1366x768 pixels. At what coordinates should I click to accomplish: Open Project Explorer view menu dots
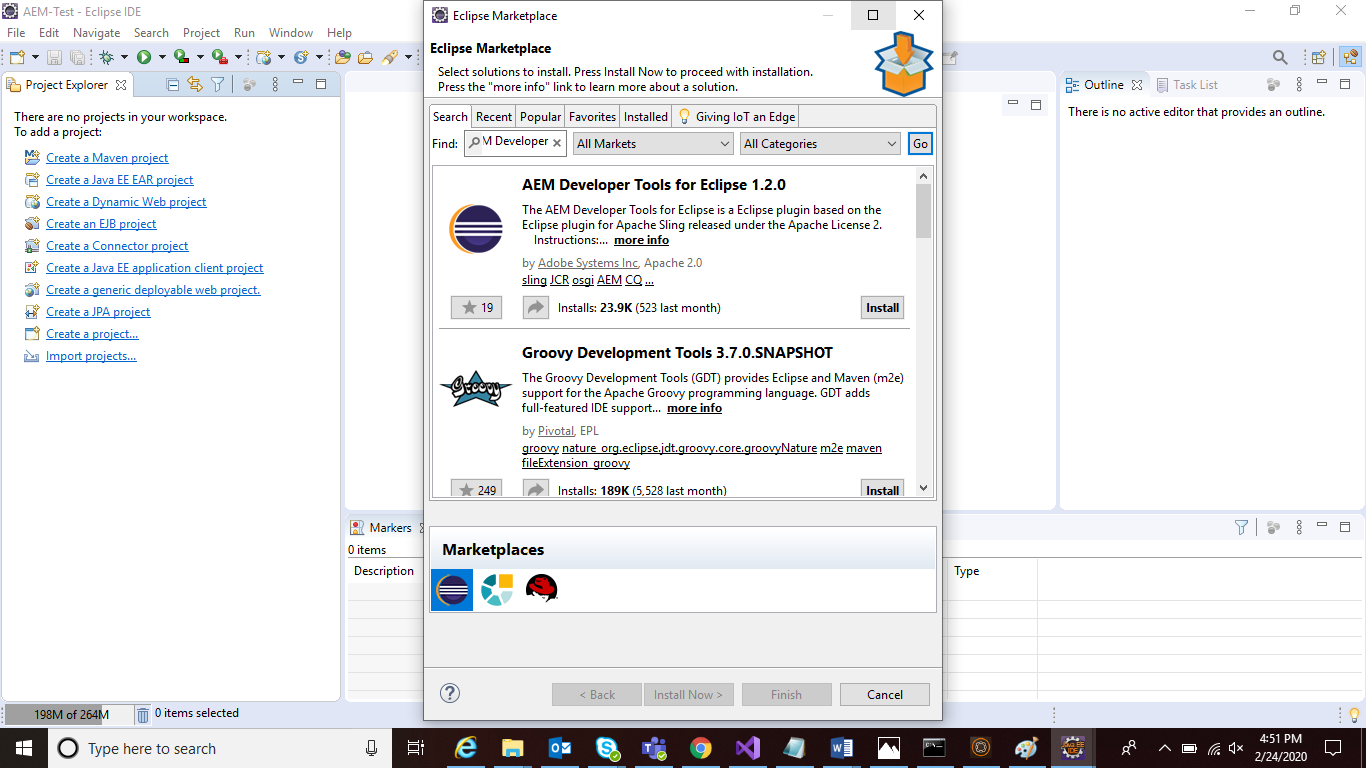point(276,85)
